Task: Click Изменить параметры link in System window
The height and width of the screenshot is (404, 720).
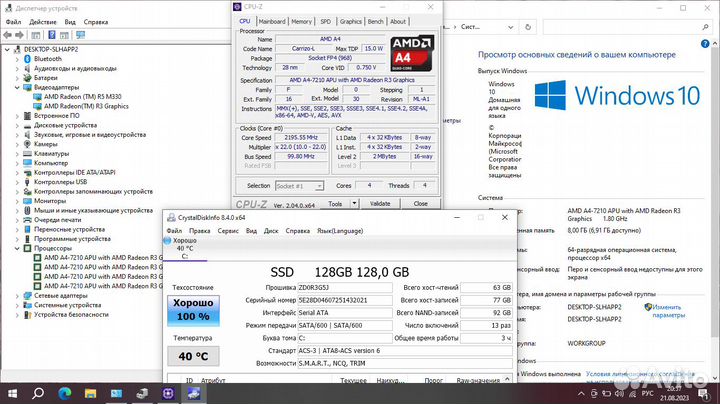Action: [668, 311]
